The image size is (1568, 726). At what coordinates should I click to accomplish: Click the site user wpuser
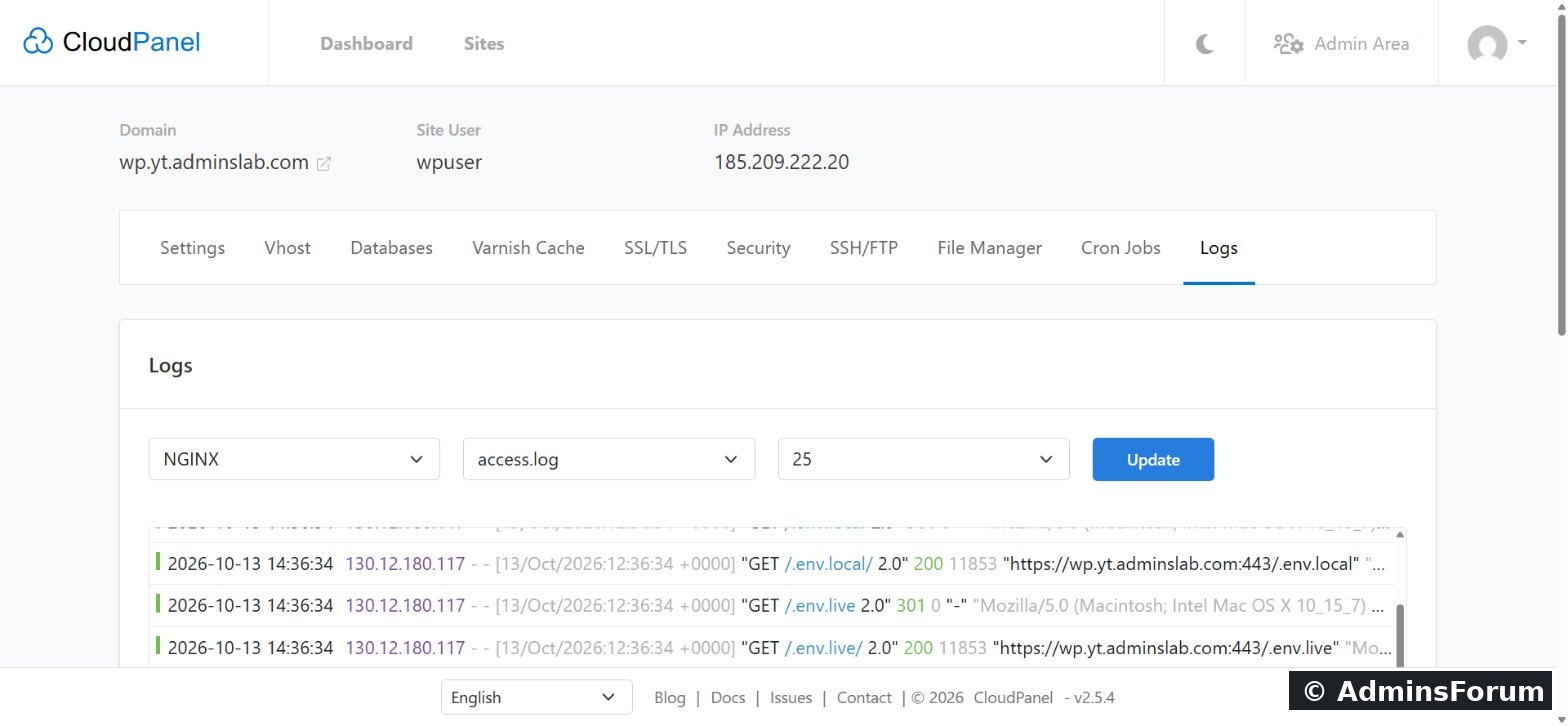(449, 162)
